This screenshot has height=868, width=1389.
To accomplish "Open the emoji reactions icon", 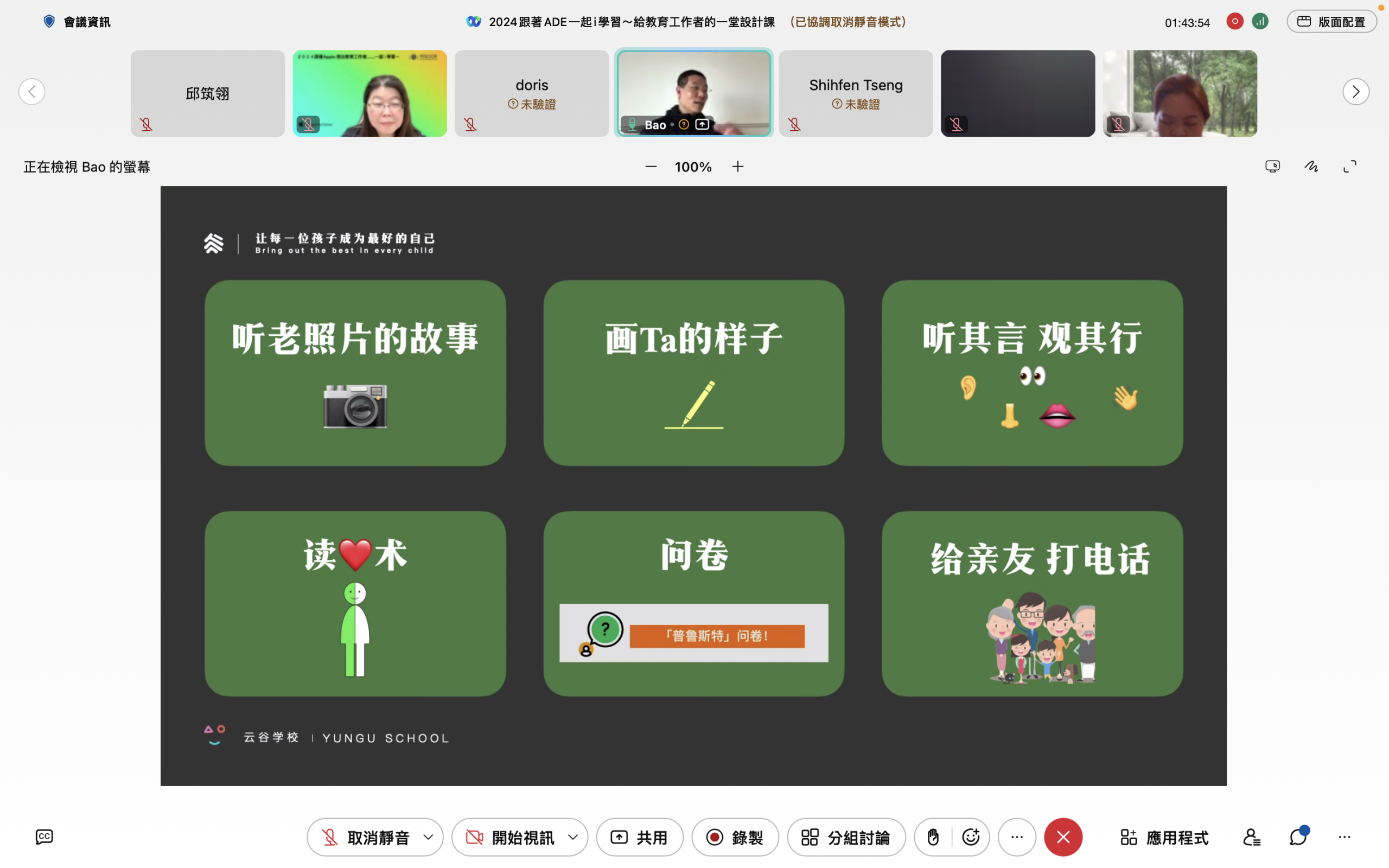I will click(x=971, y=837).
